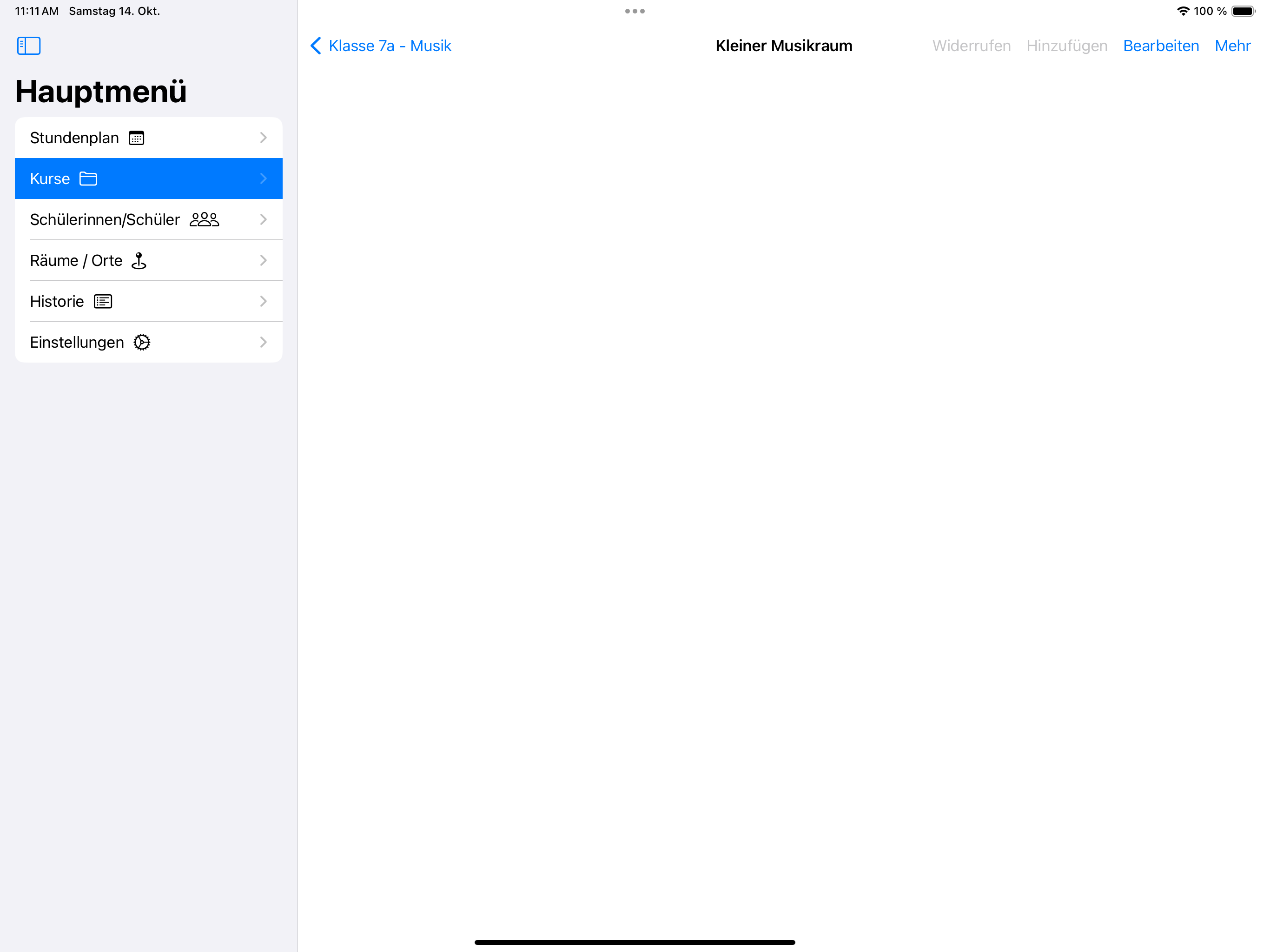
Task: Open the Schülerinnen/Schüler menu item
Action: pyautogui.click(x=149, y=219)
